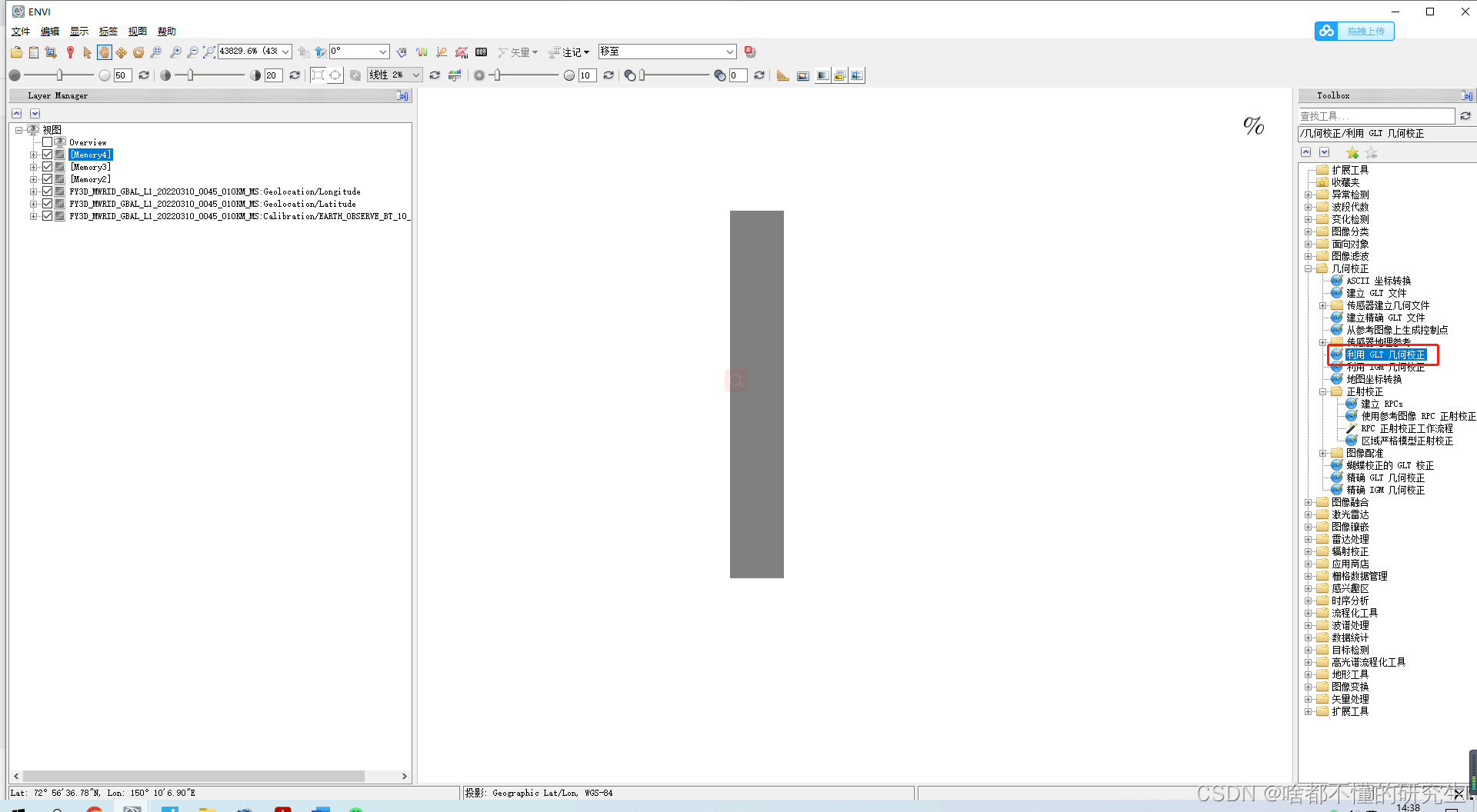Select the 建立 RPCs tool
Screen dimensions: 1477x812
1382,404
